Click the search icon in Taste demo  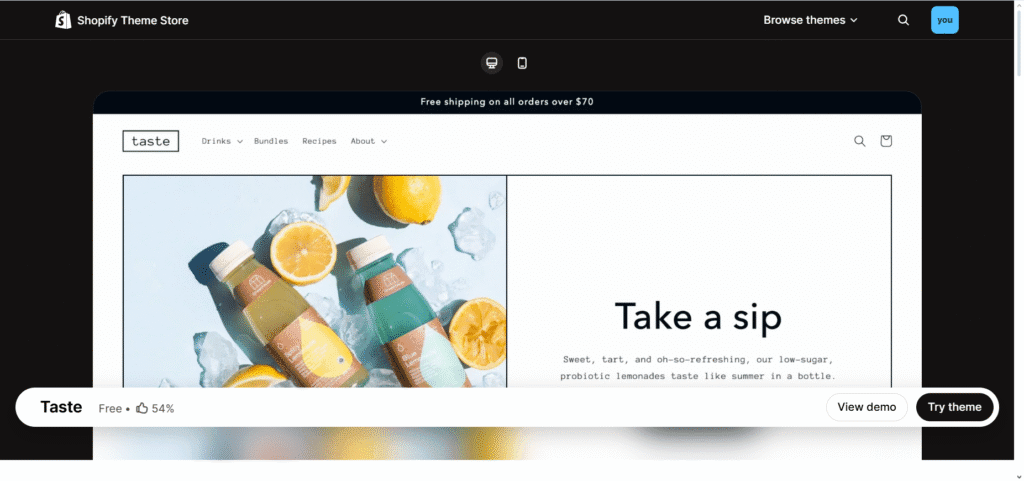pos(859,141)
